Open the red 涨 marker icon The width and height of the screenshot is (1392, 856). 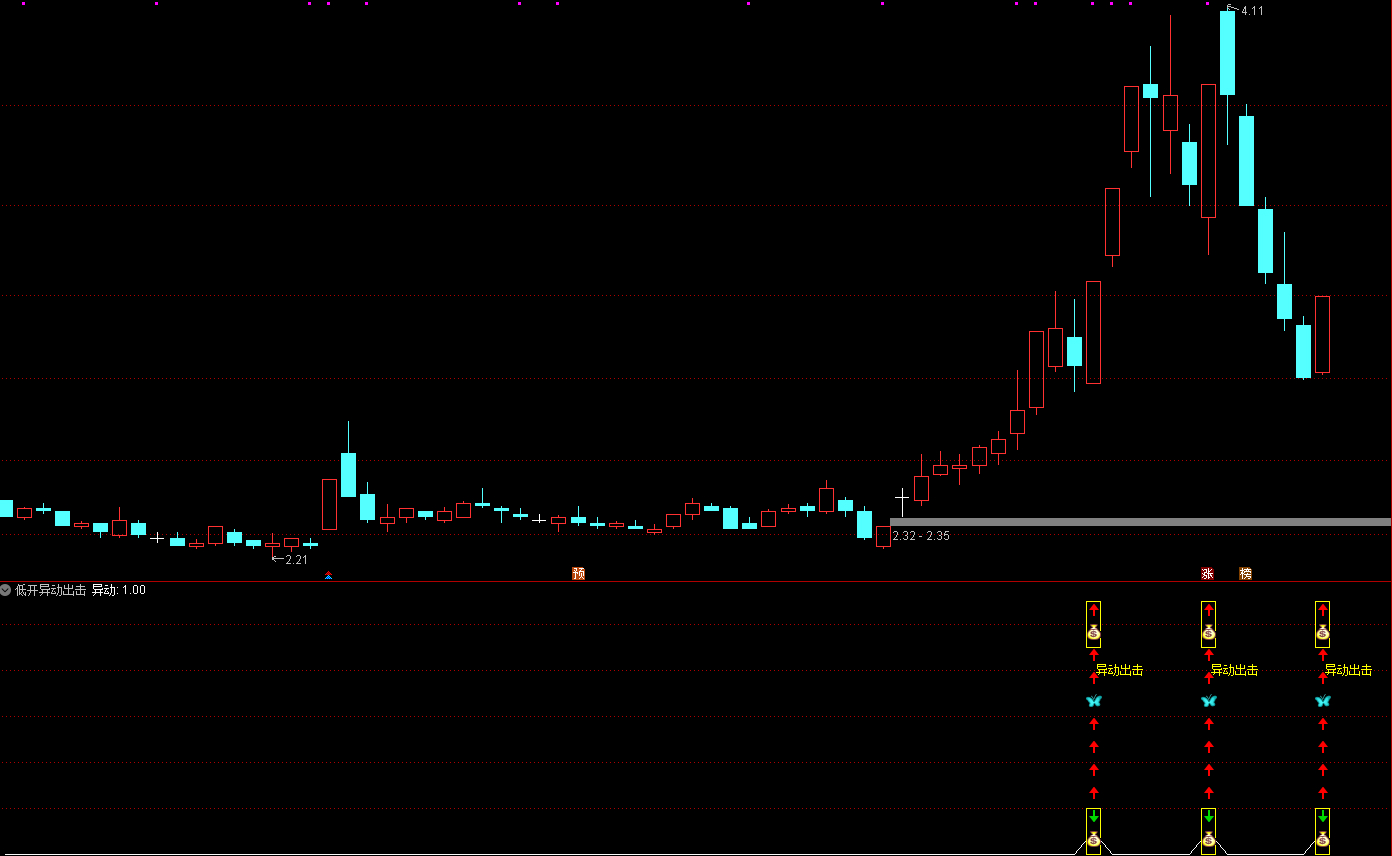click(x=1207, y=573)
